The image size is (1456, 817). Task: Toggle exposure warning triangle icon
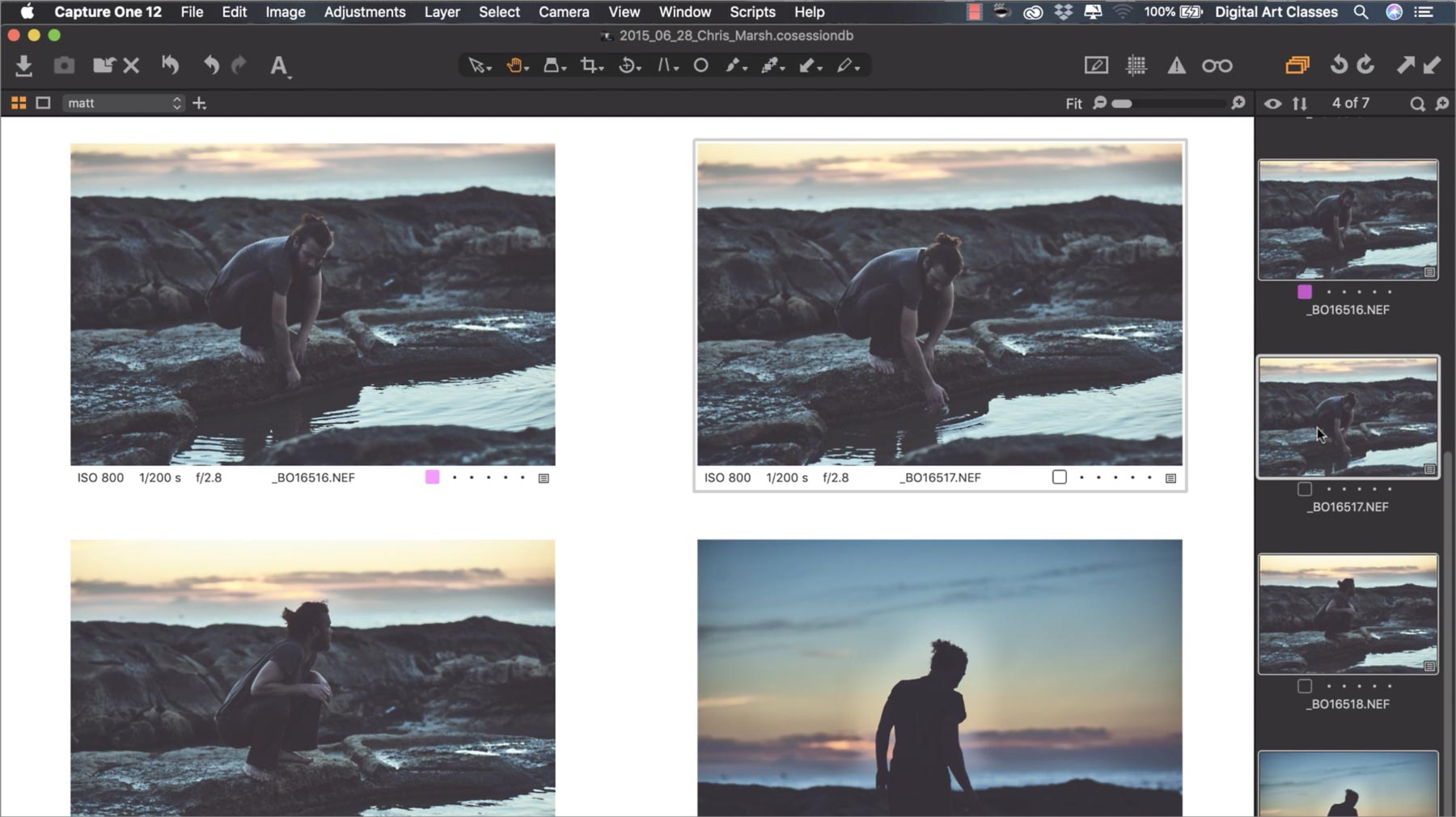point(1176,66)
